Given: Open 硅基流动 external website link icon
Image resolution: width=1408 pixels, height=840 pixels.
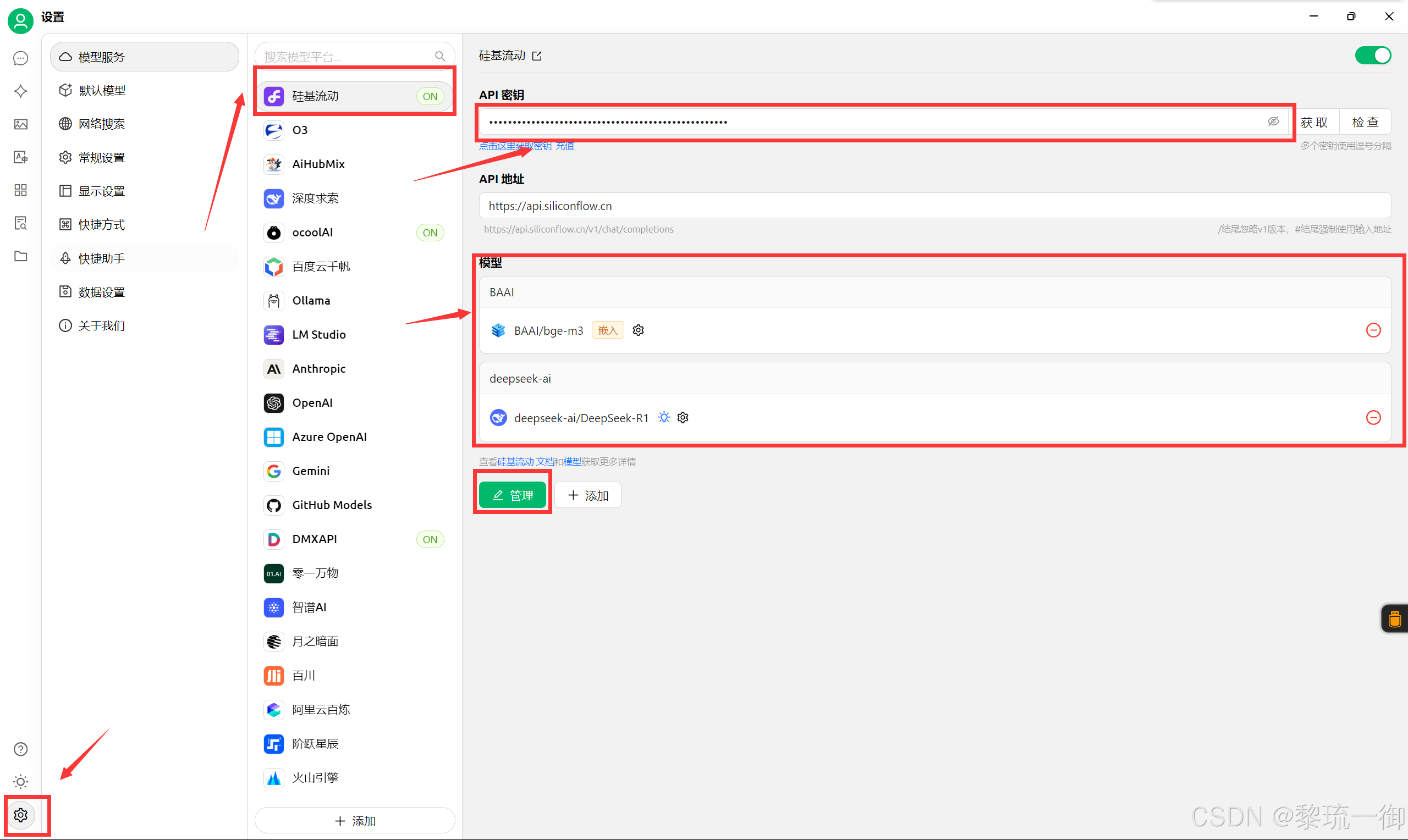Looking at the screenshot, I should [537, 56].
